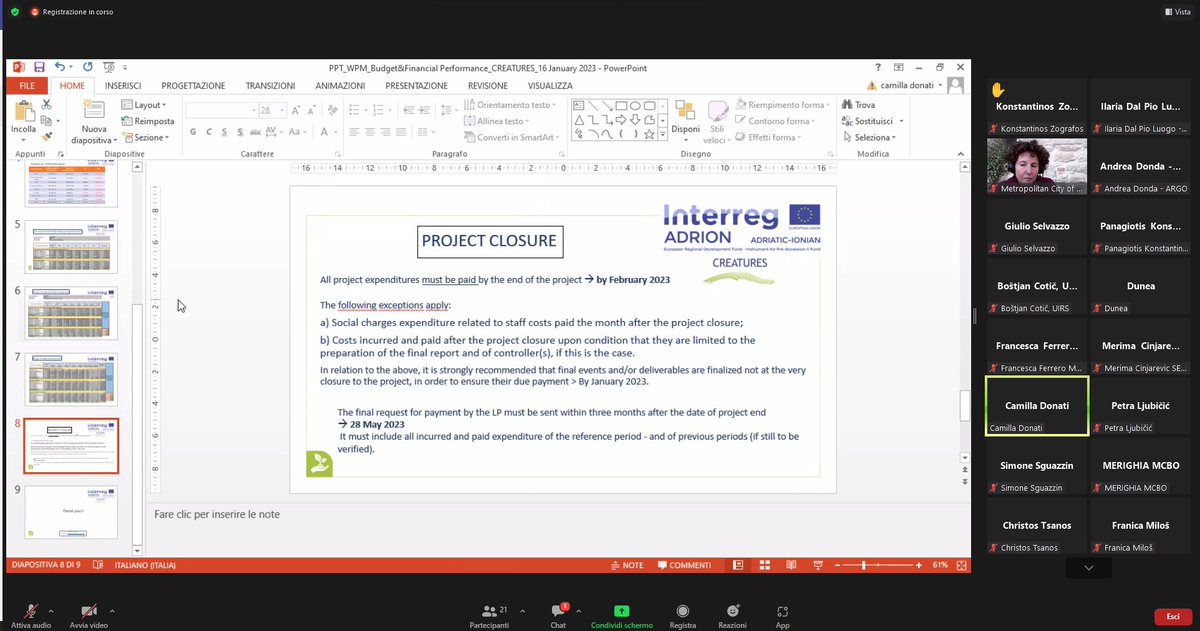This screenshot has height=631, width=1200.
Task: Click the red Esci leave button
Action: pyautogui.click(x=1172, y=616)
